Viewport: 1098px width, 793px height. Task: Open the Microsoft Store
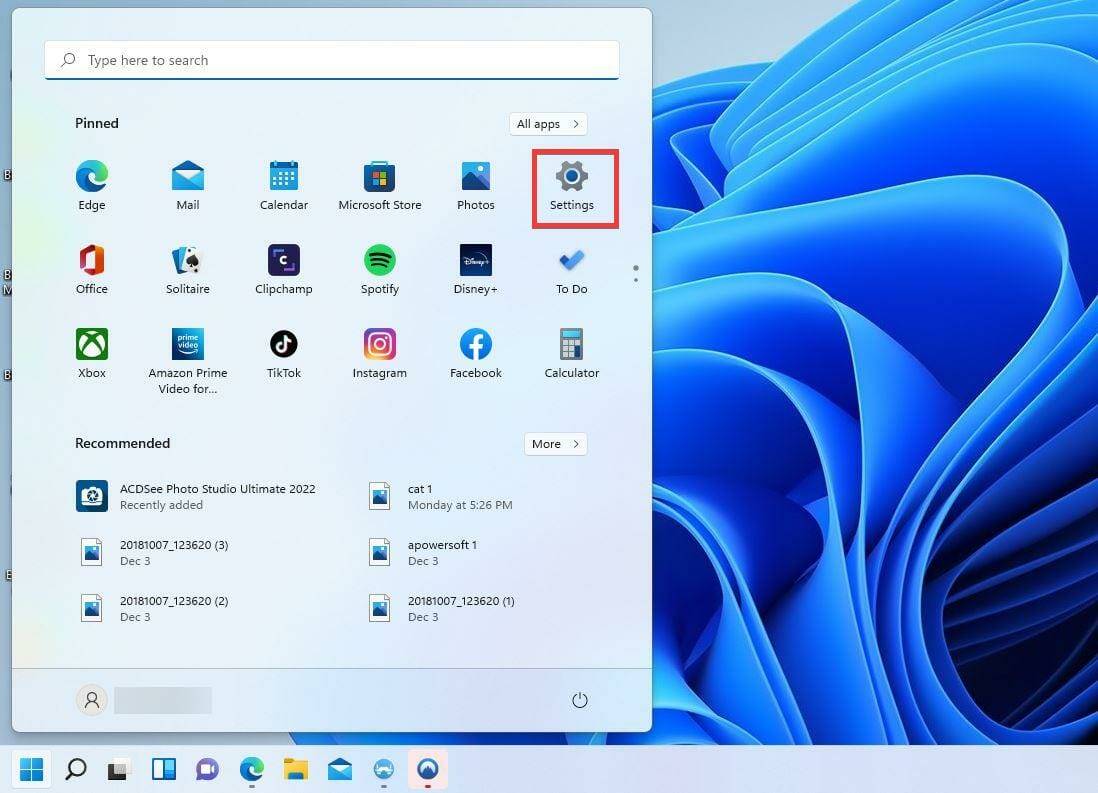[x=379, y=175]
